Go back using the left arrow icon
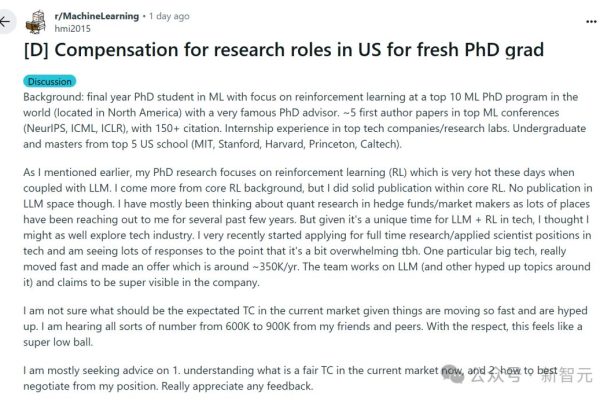Image resolution: width=600 pixels, height=400 pixels. point(5,21)
